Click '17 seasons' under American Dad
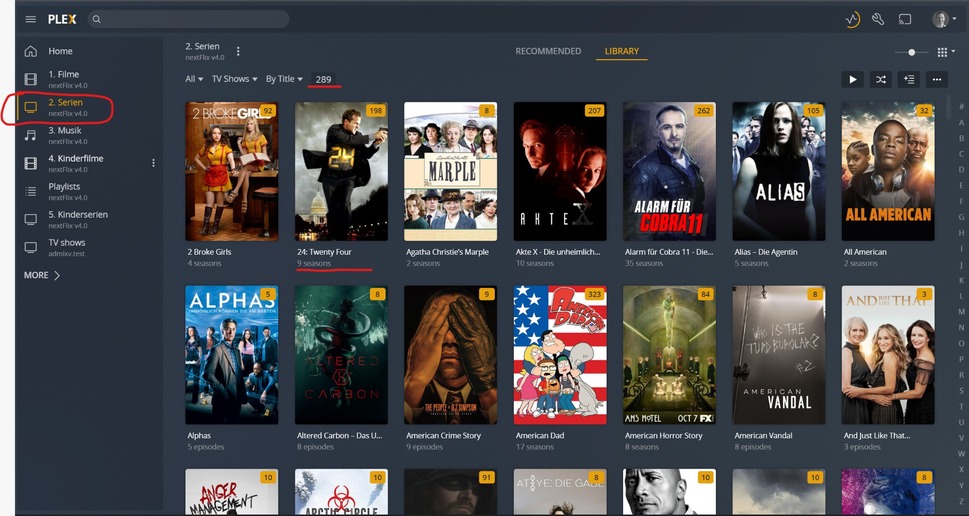Screen dimensions: 969x516 (x=535, y=447)
